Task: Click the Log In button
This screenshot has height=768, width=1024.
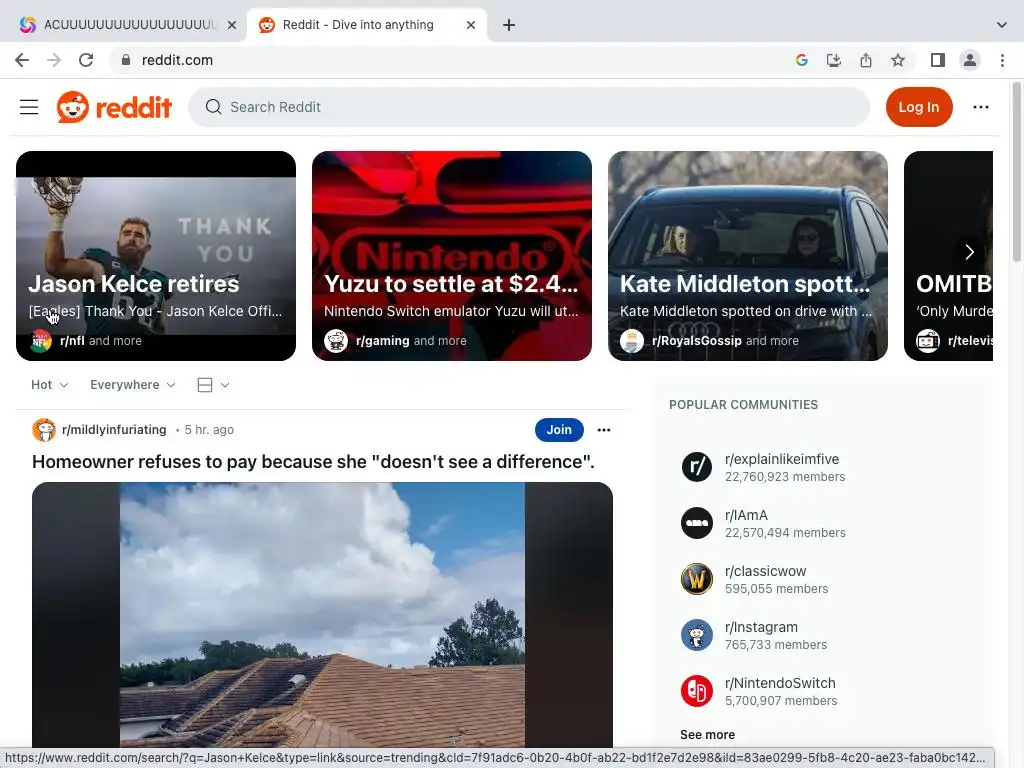Action: [919, 107]
